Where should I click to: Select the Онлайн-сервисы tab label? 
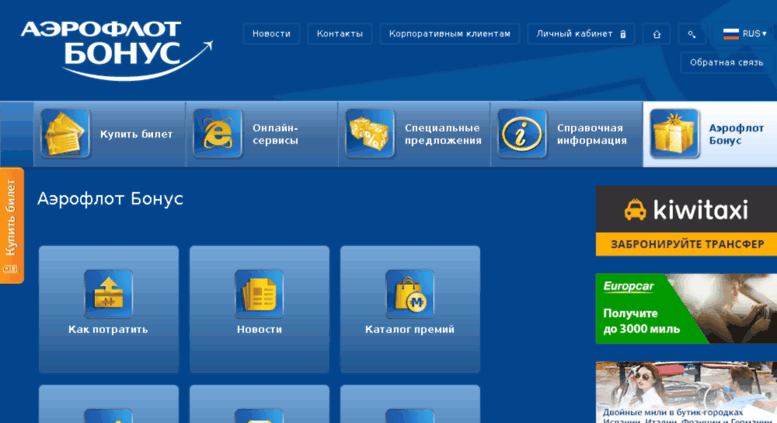click(x=276, y=134)
